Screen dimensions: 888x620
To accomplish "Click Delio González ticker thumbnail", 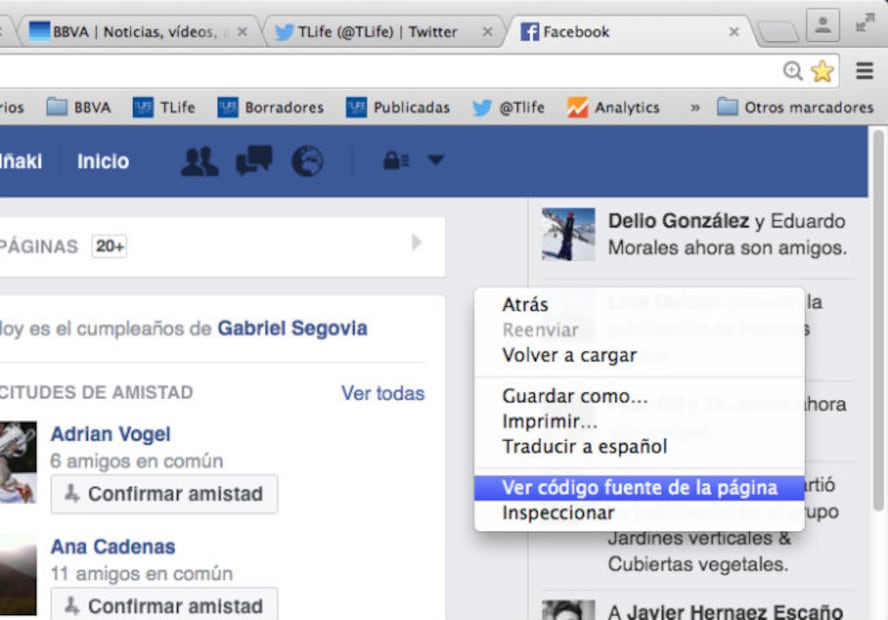I will [x=568, y=234].
